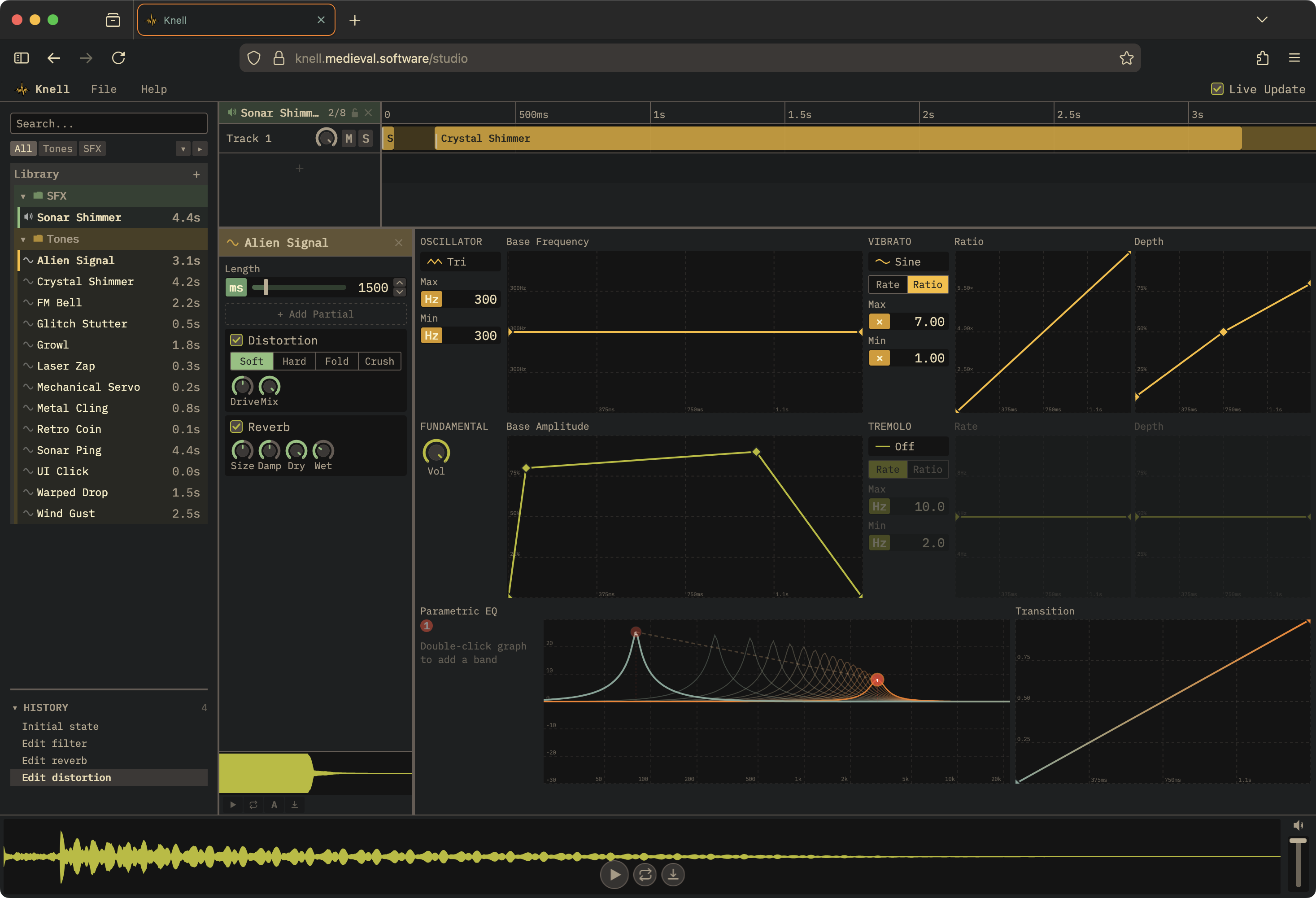Solo Track 1 with the S button

coord(366,139)
